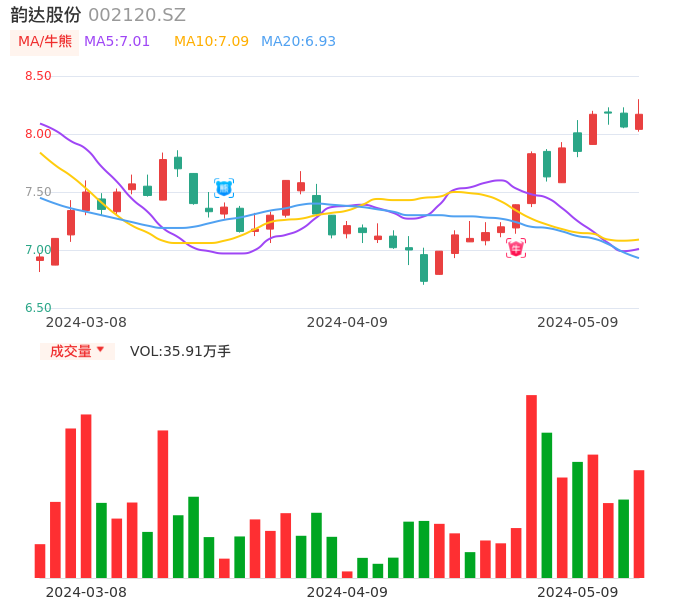The height and width of the screenshot is (606, 686).
Task: Click the 2024-05-09 date label under the volume chart
Action: pyautogui.click(x=578, y=592)
